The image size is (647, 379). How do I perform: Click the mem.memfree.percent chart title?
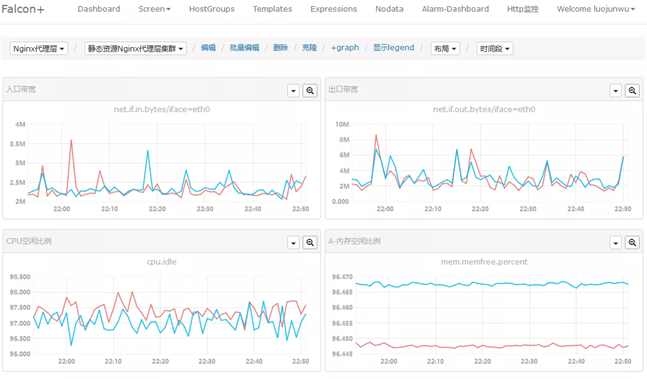(x=484, y=262)
